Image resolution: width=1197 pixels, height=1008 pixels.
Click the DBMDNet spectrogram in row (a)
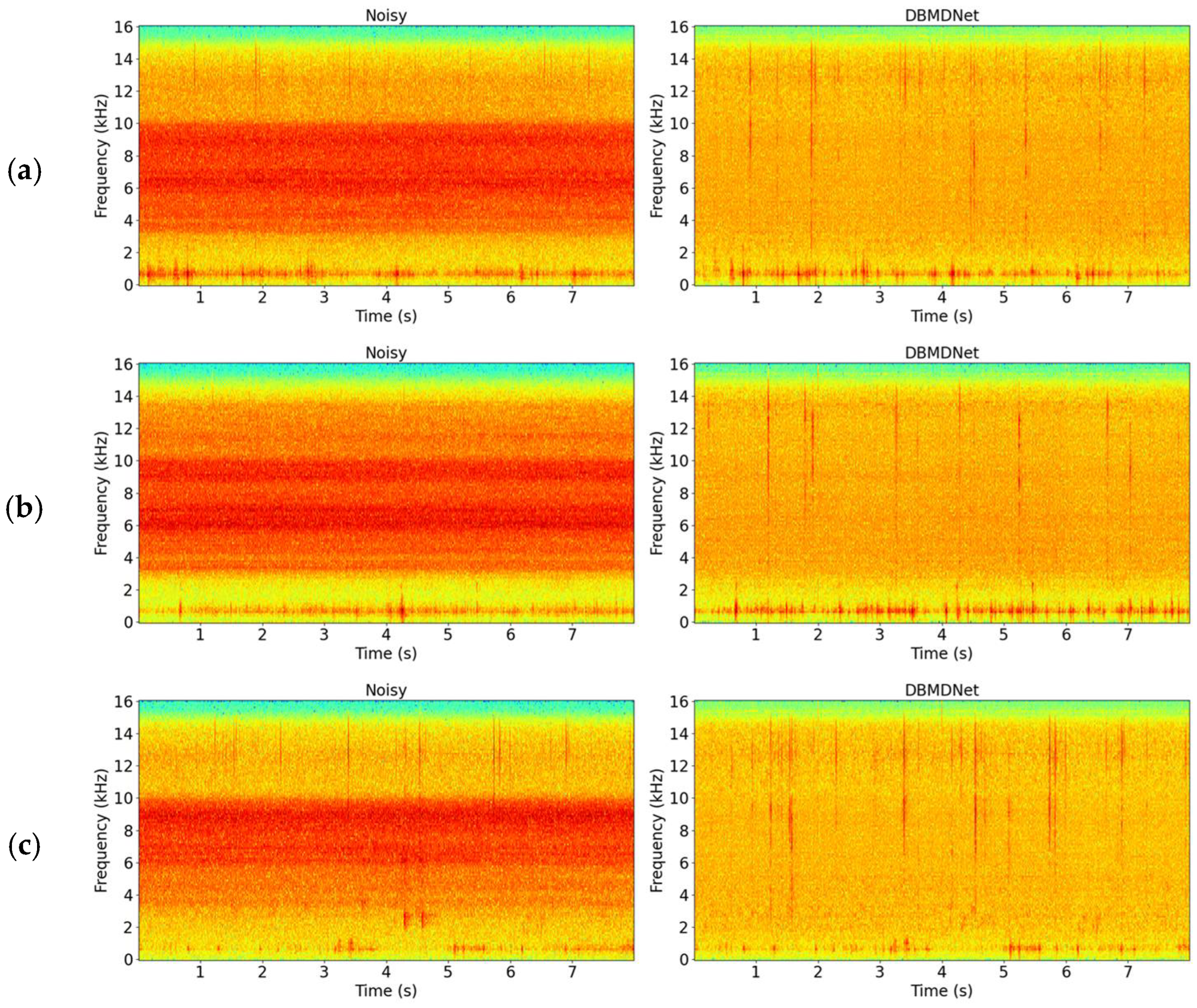[x=942, y=156]
